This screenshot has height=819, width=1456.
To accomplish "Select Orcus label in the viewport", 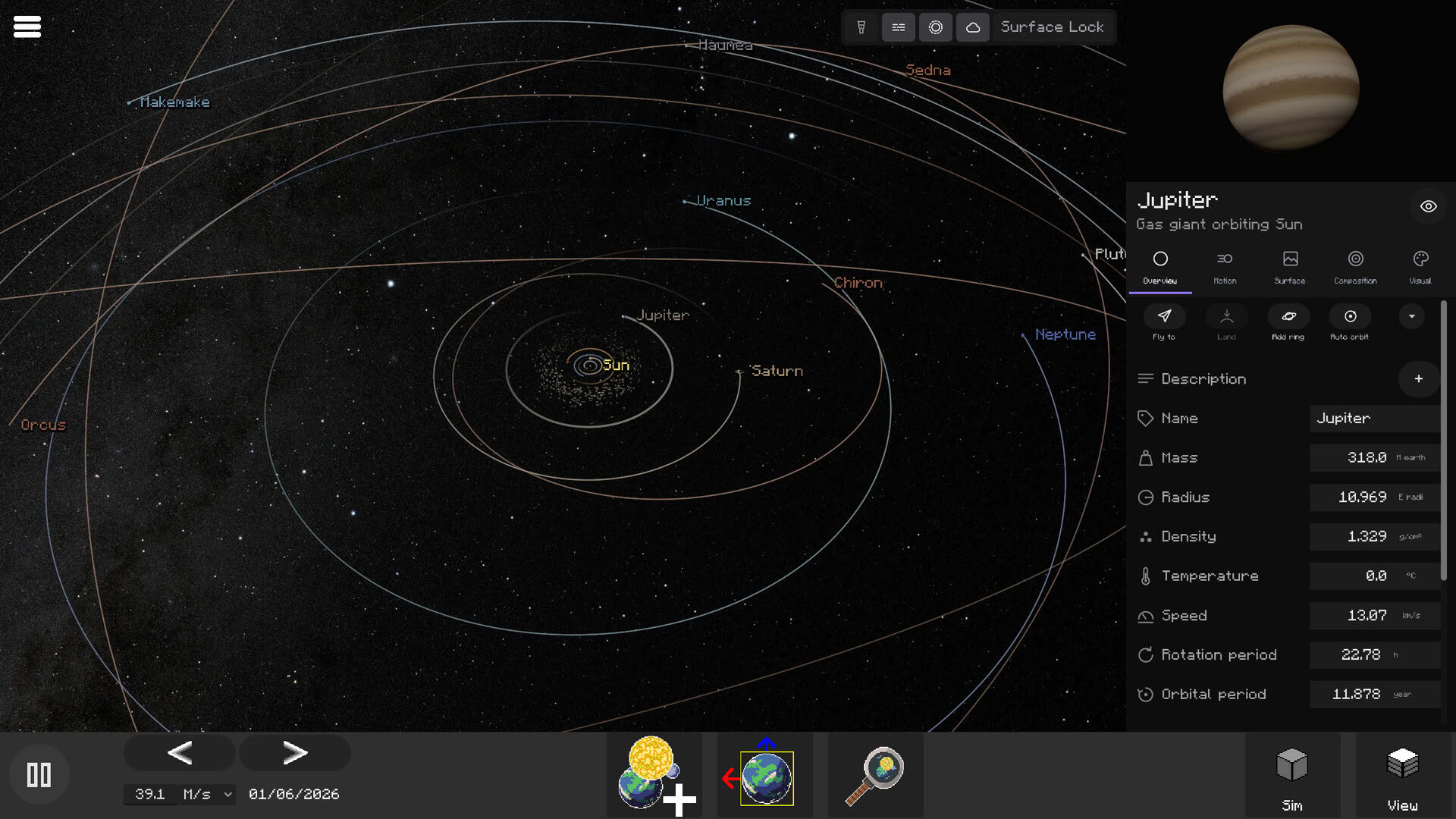I will coord(43,425).
